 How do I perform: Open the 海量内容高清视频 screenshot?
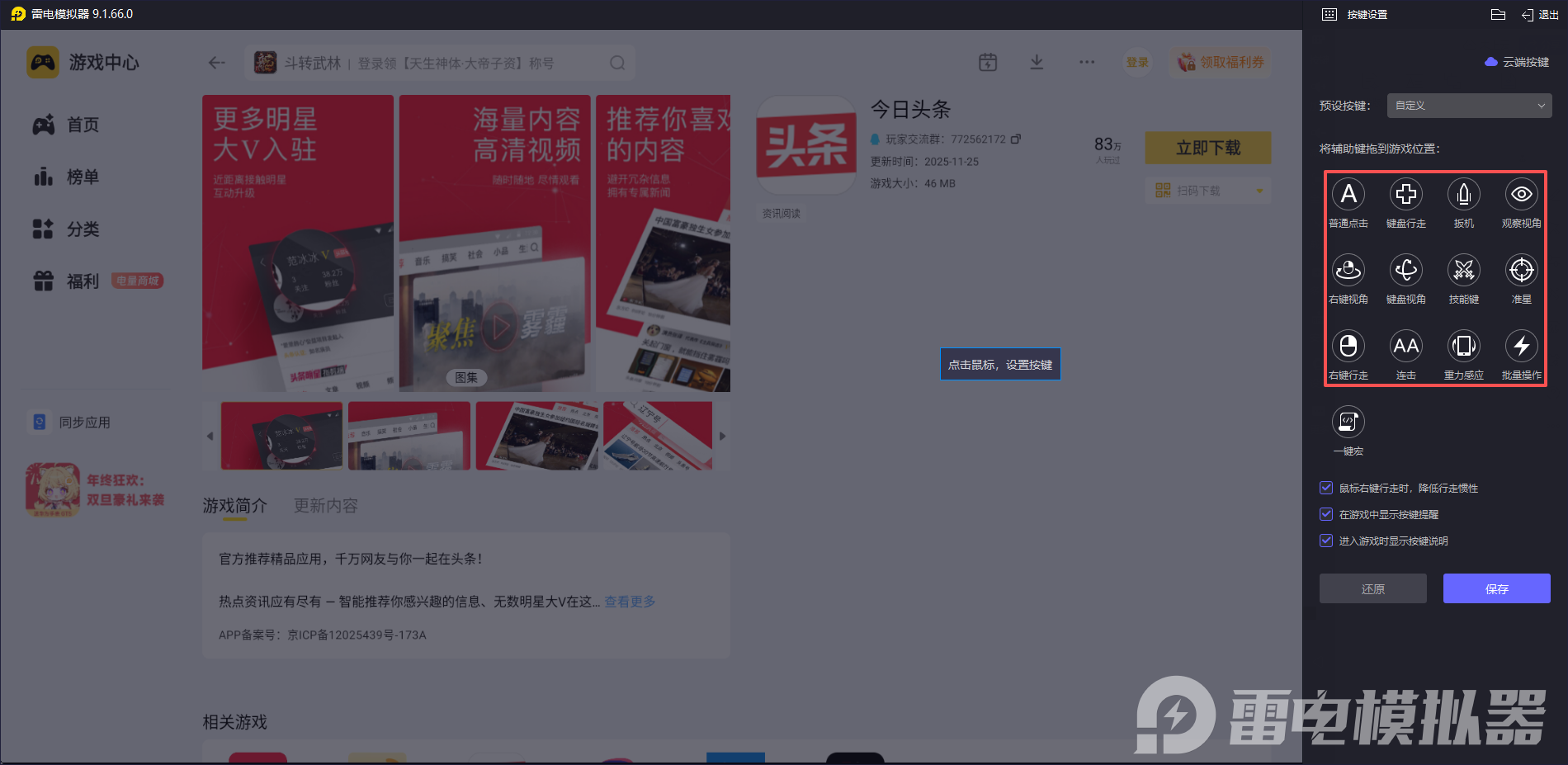point(495,243)
